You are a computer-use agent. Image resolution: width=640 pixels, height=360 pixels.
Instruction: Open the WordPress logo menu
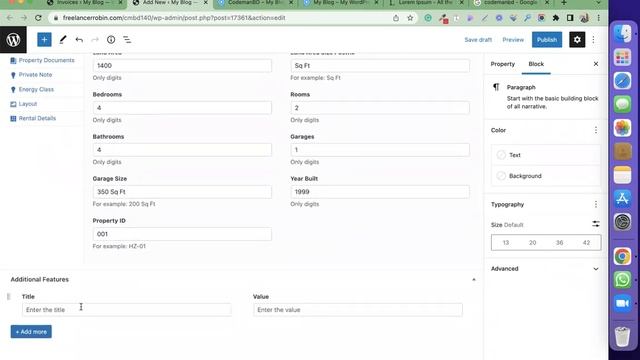tap(13, 40)
